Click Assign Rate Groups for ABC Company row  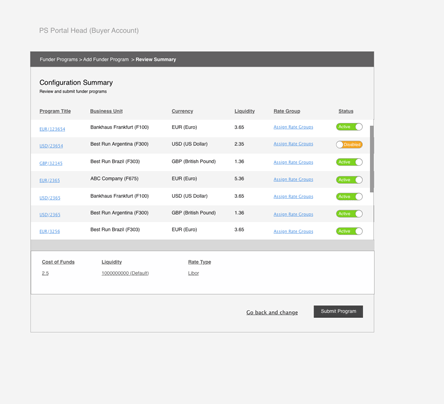coord(293,179)
